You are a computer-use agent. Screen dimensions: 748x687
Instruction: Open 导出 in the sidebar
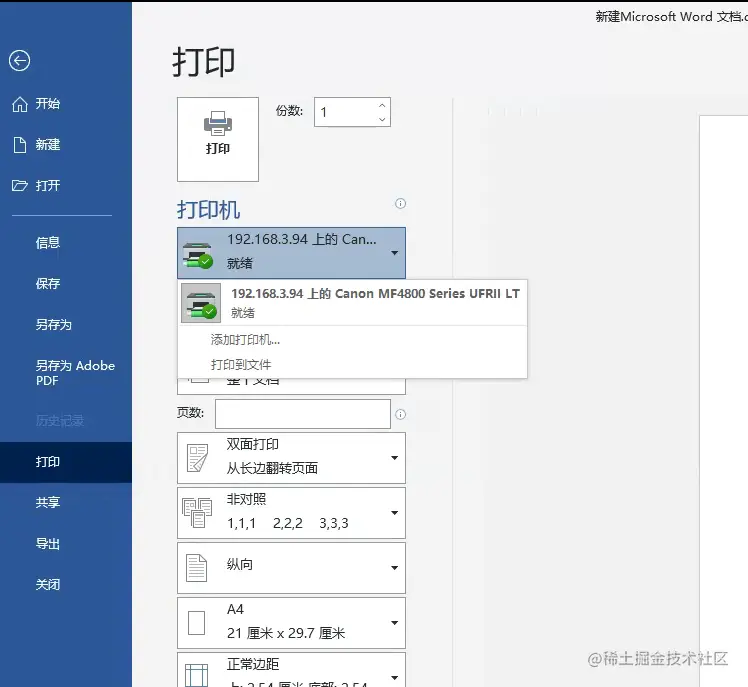coord(48,544)
